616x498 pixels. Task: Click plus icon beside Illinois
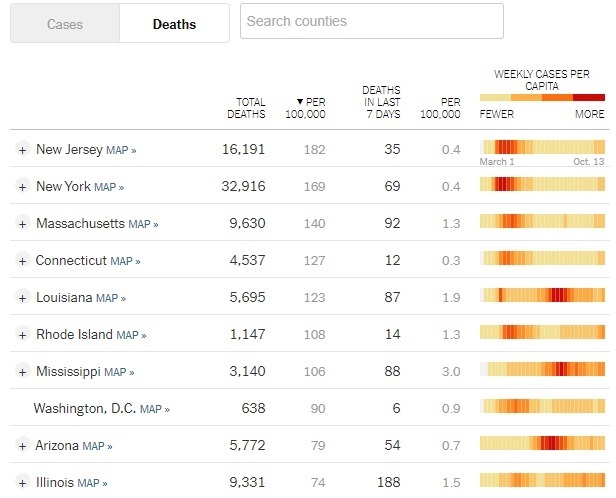[22, 483]
